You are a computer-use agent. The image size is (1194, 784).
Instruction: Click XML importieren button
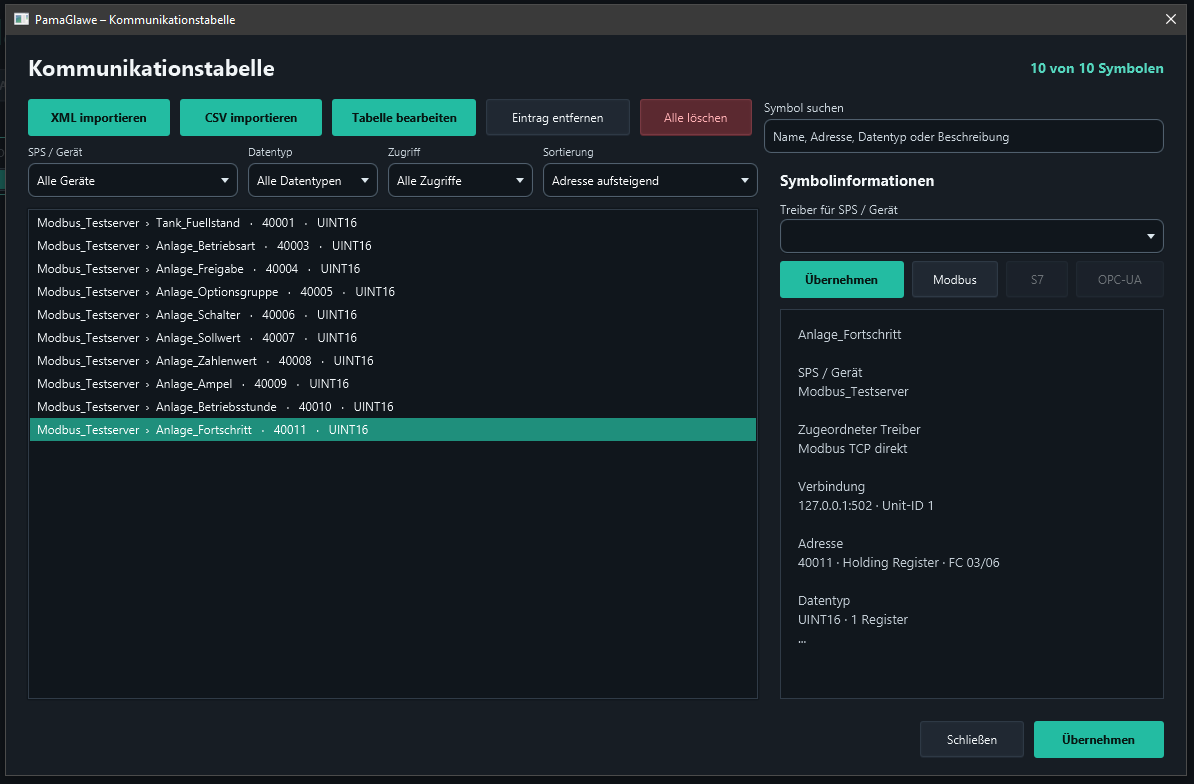tap(99, 118)
